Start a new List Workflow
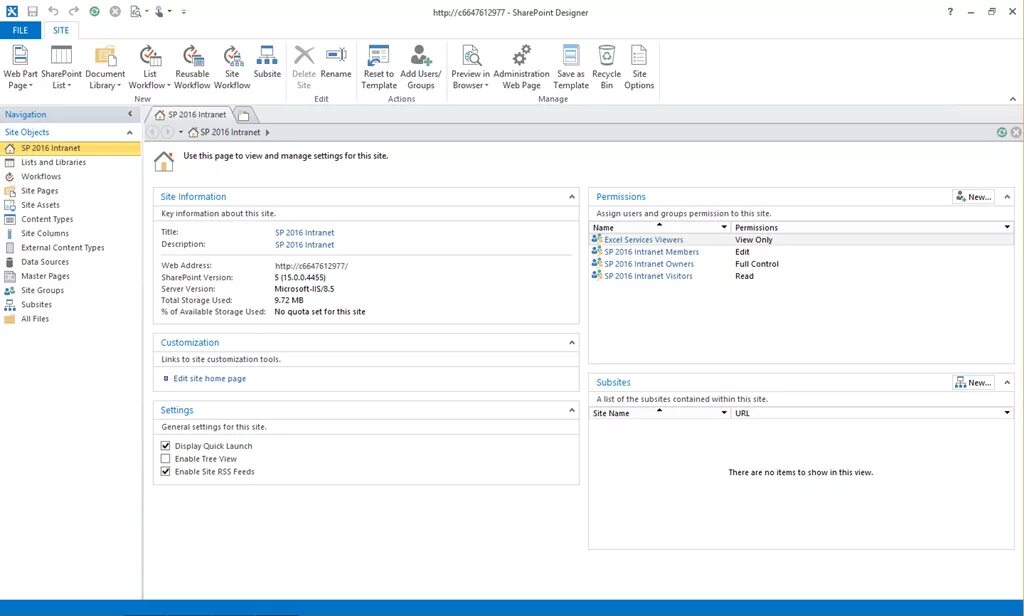 [150, 67]
